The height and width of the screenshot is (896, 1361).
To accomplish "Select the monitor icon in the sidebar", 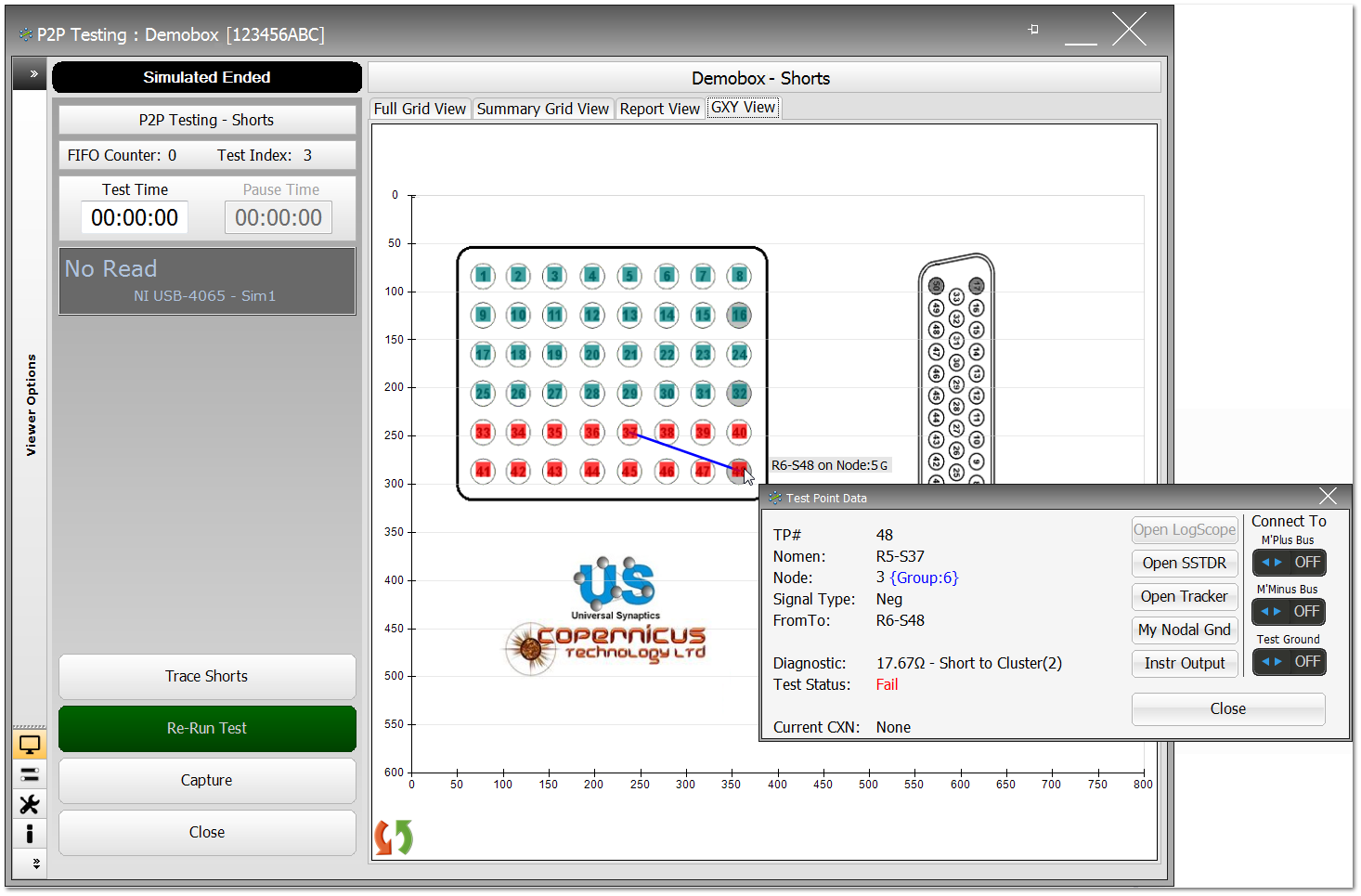I will click(x=30, y=745).
